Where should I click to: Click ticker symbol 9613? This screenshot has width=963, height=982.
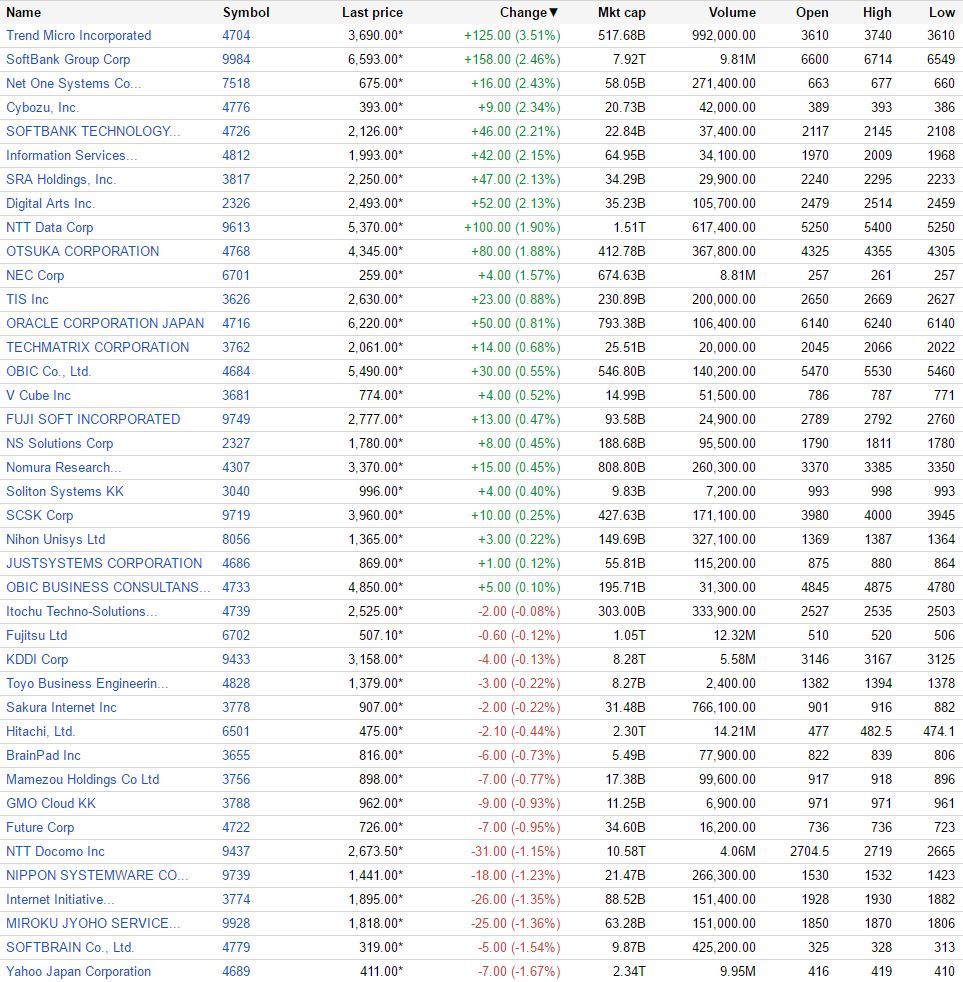click(x=236, y=227)
